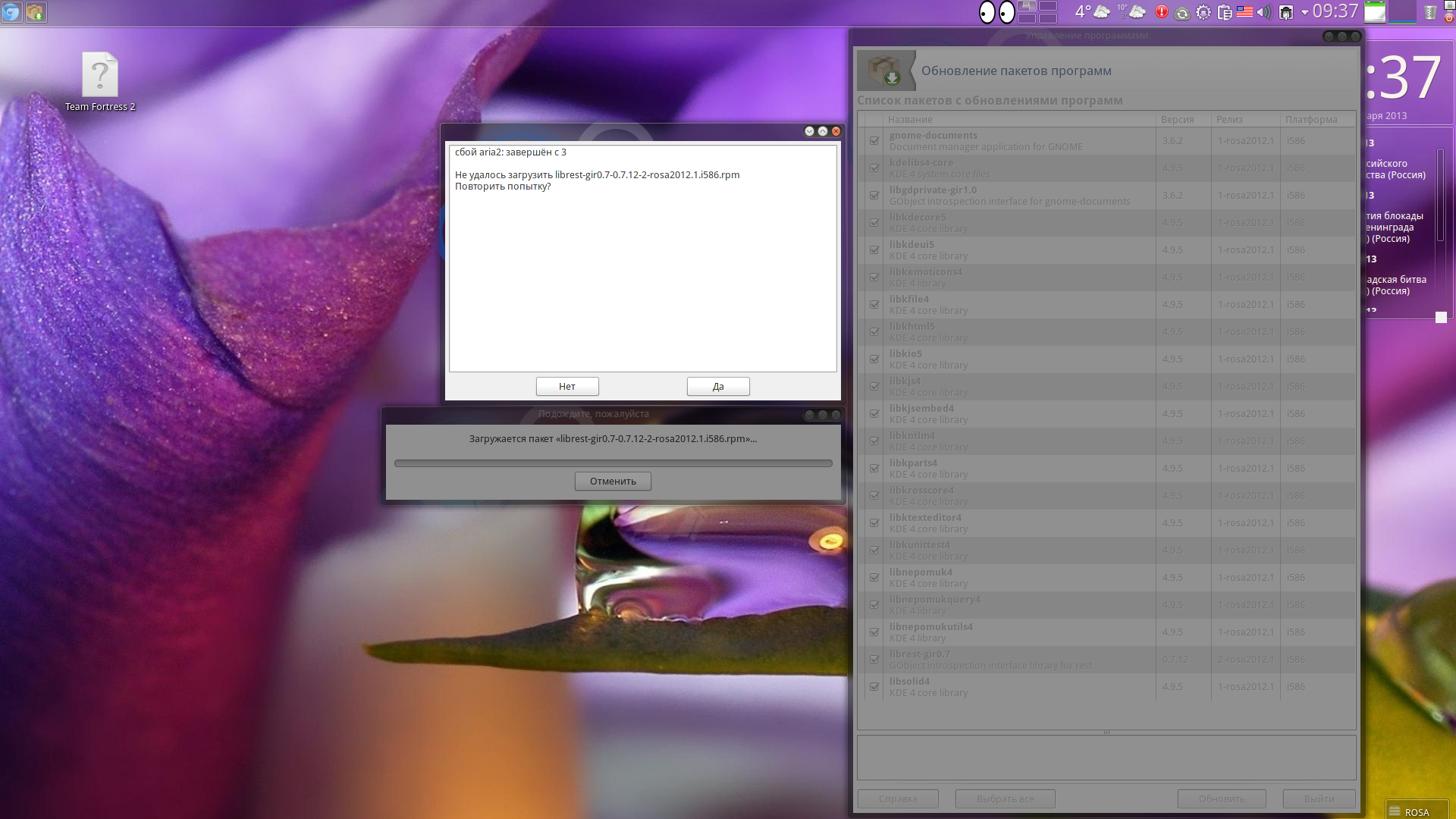Click the US flag keyboard layout icon
The height and width of the screenshot is (819, 1456).
coord(1244,12)
